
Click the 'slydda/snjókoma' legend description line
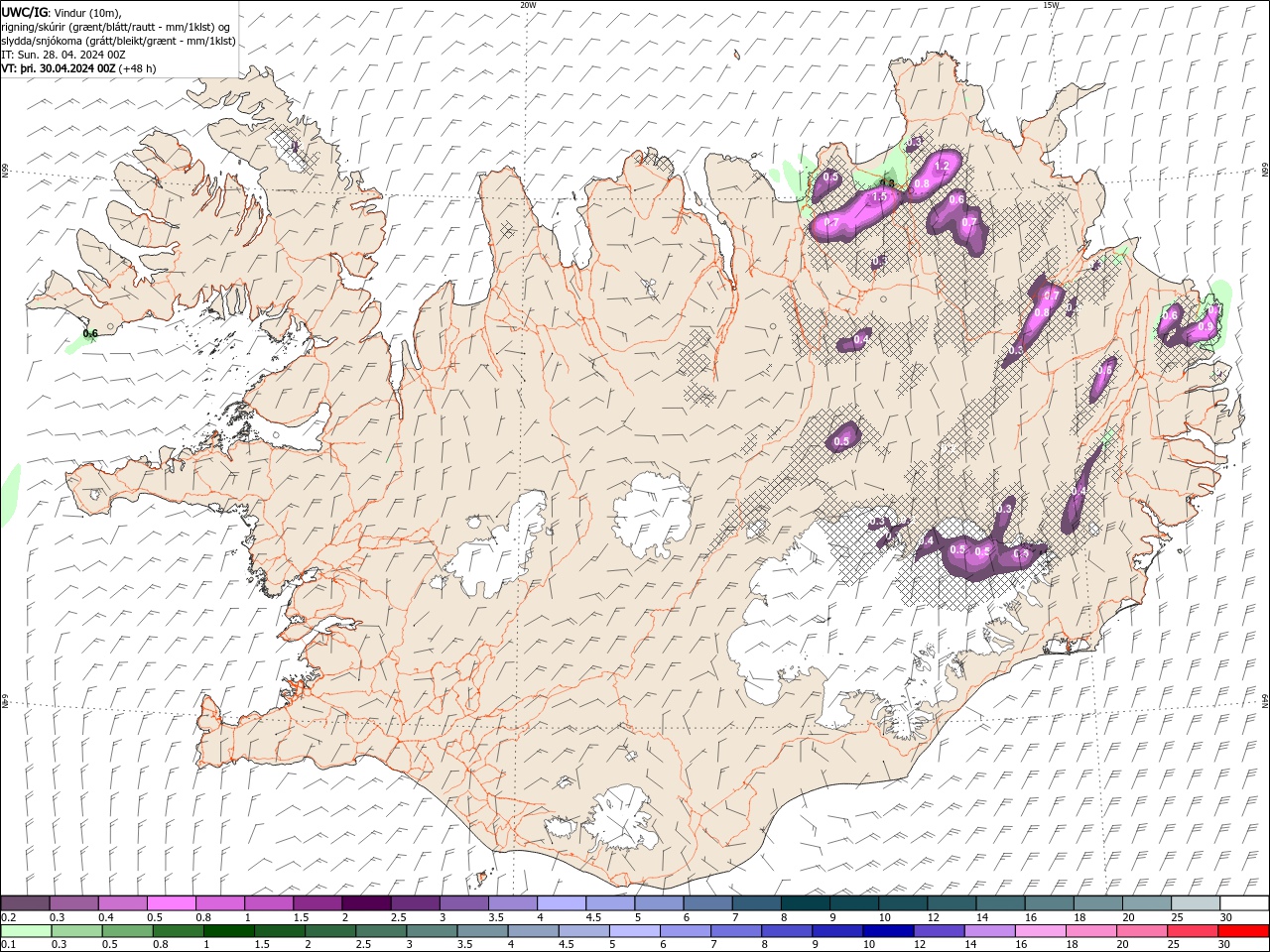119,41
